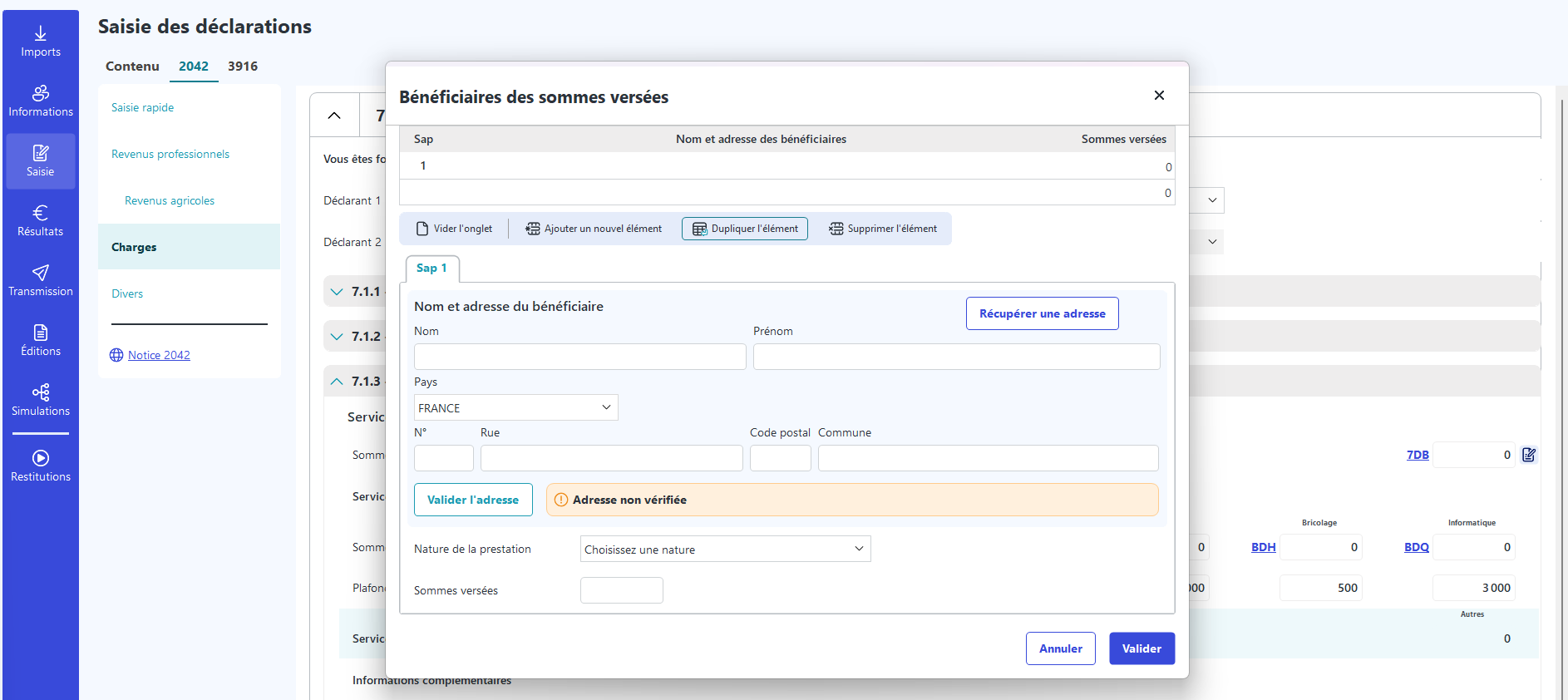The image size is (1568, 700).
Task: Click the Récupérer une adresse button
Action: click(x=1042, y=313)
